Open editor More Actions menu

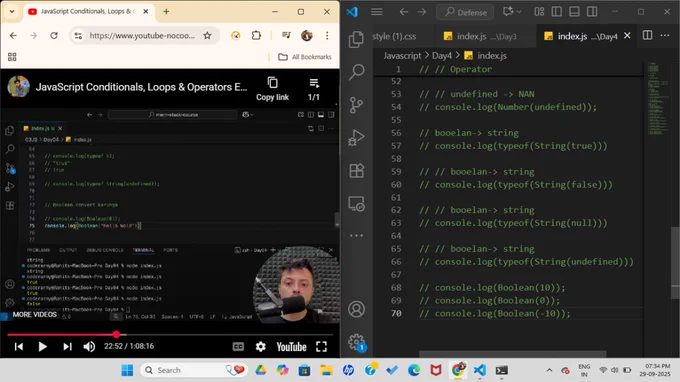point(665,36)
